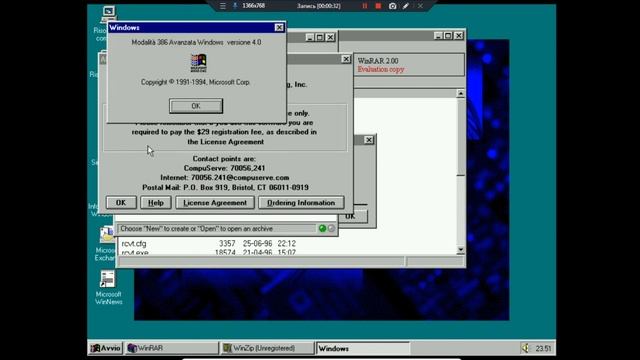Pause the screen recording
This screenshot has height=360, width=640.
[365, 6]
